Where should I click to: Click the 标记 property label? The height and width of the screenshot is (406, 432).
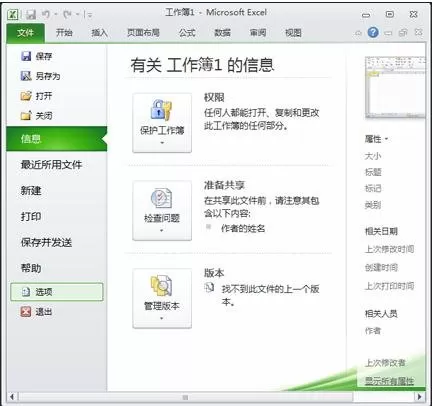(x=373, y=189)
